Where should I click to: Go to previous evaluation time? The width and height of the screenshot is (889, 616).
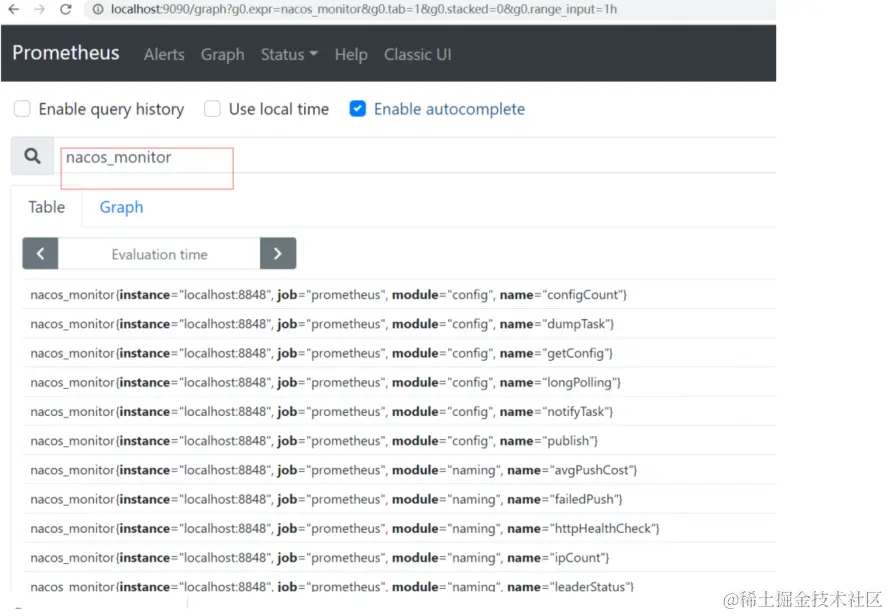click(x=40, y=254)
